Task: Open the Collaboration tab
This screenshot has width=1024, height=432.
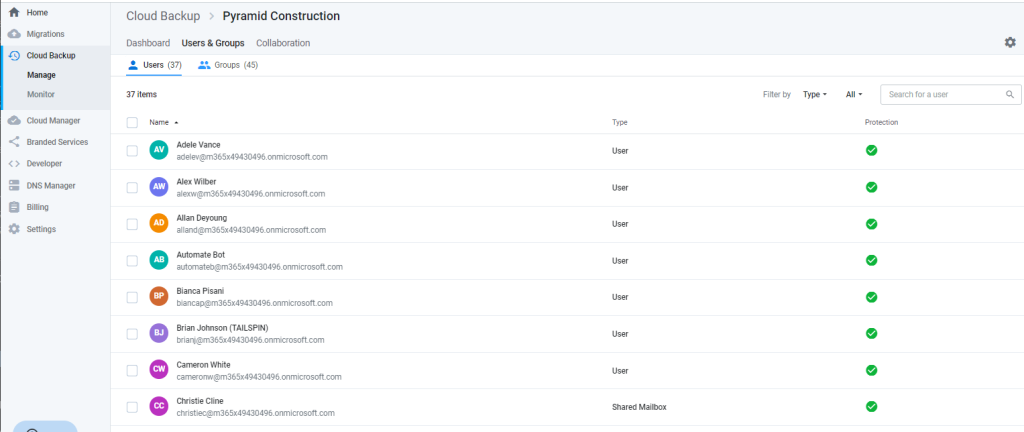Action: point(283,43)
